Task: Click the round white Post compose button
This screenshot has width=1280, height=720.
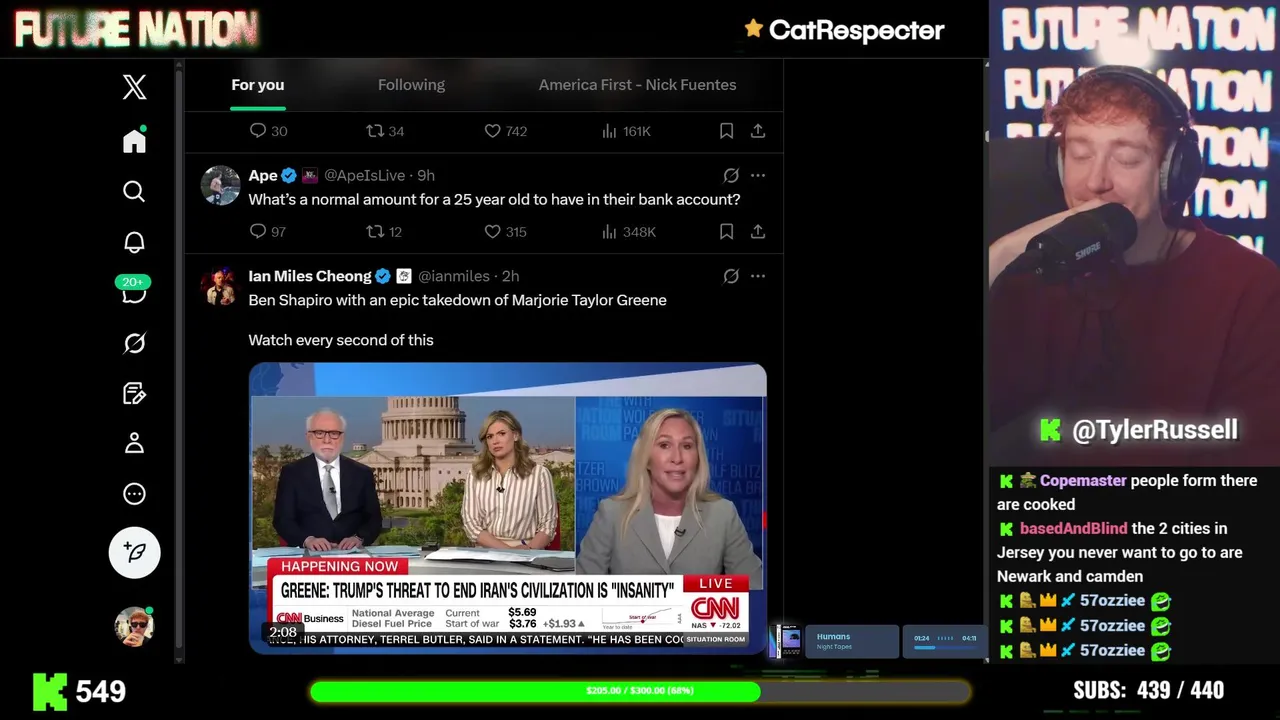Action: coord(134,552)
